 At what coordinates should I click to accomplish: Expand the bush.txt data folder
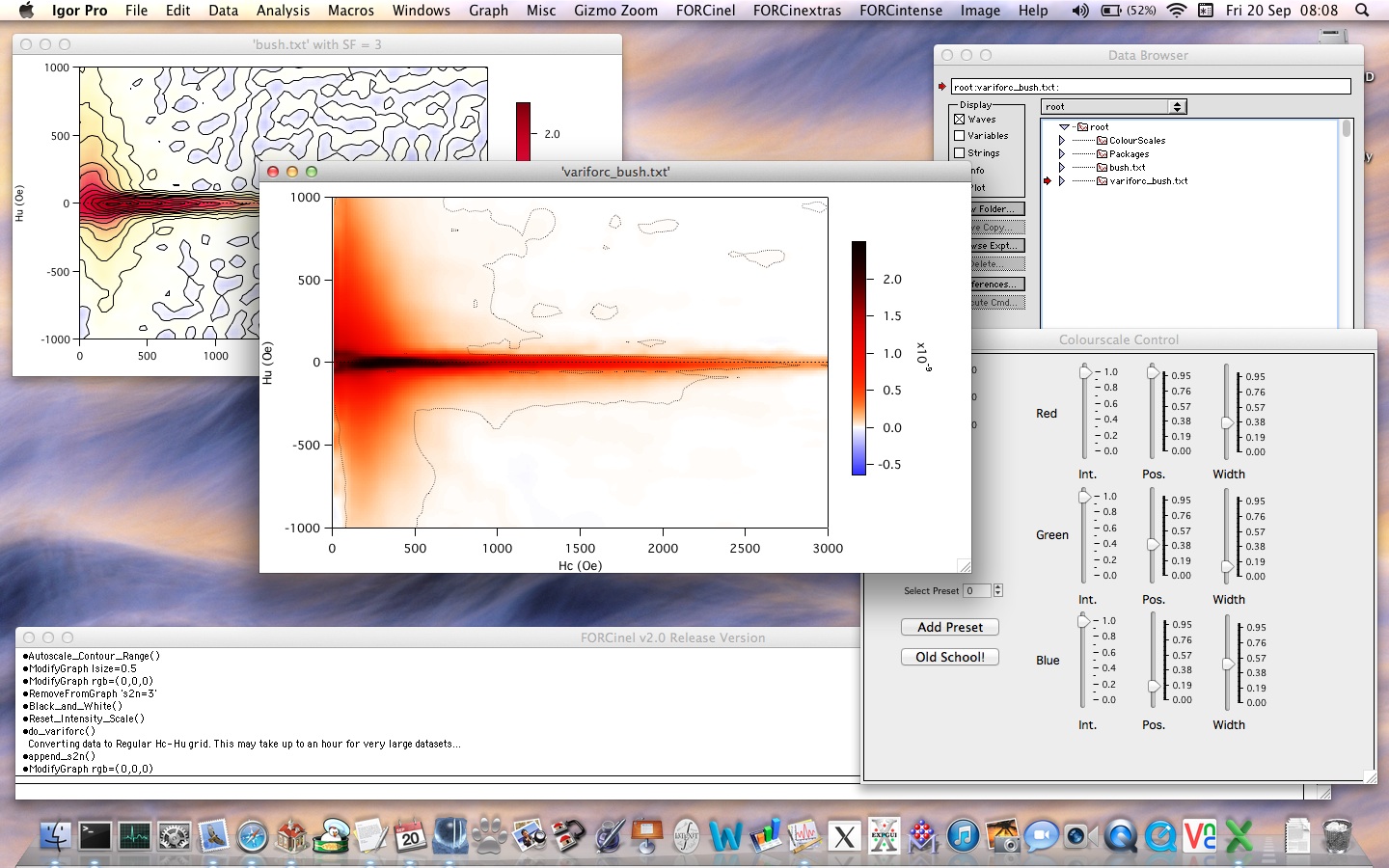1062,168
